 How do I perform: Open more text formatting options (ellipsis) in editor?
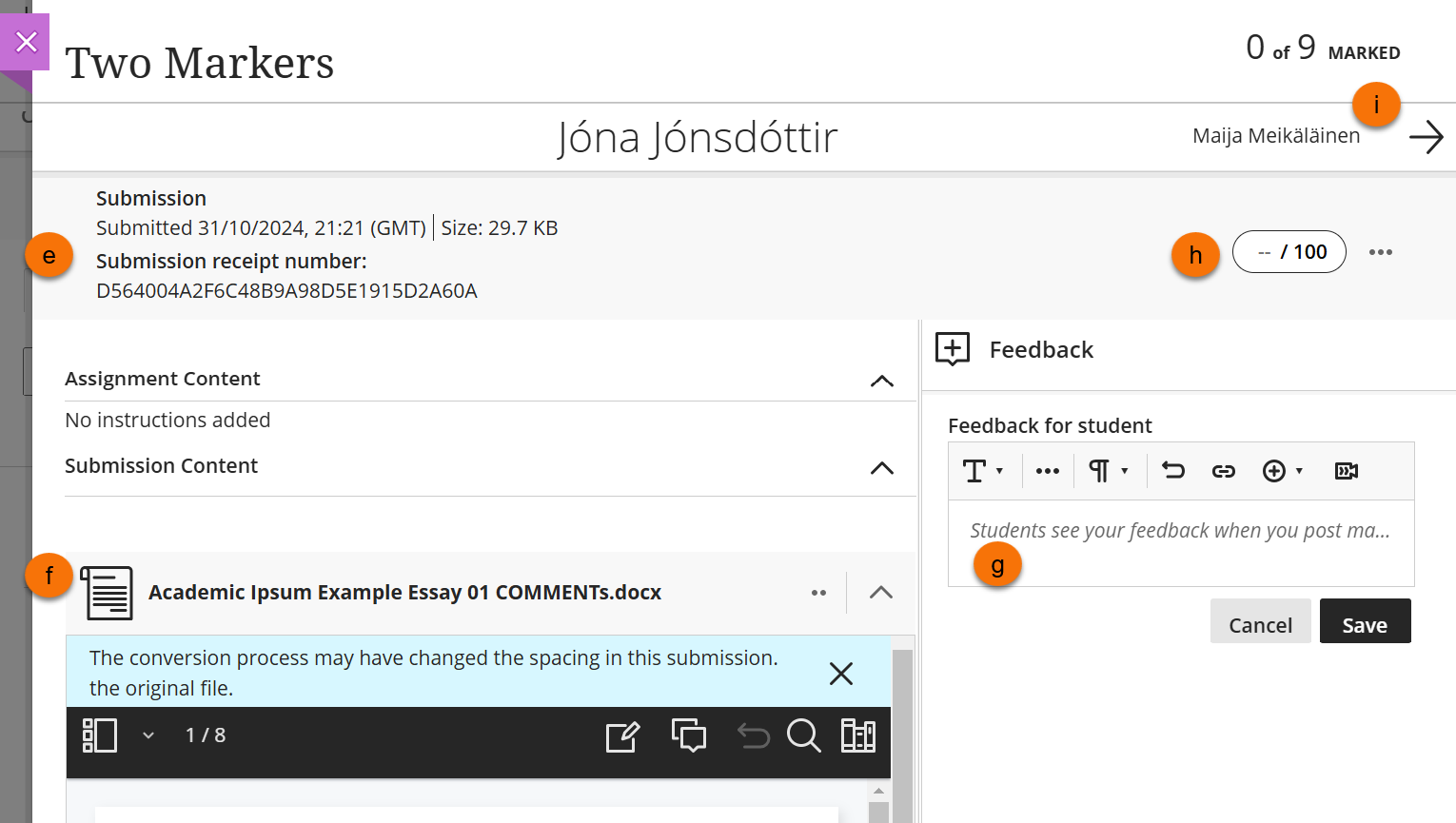(x=1047, y=470)
